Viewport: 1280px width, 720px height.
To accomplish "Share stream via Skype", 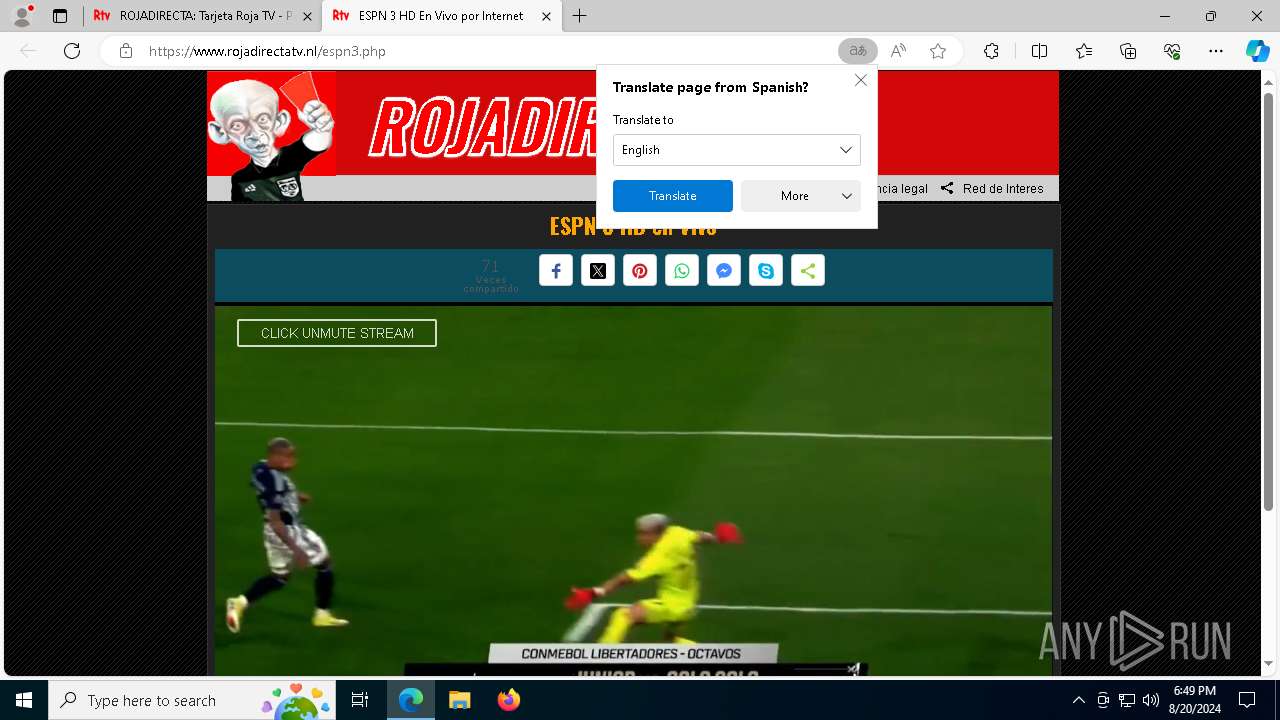I will pos(766,271).
